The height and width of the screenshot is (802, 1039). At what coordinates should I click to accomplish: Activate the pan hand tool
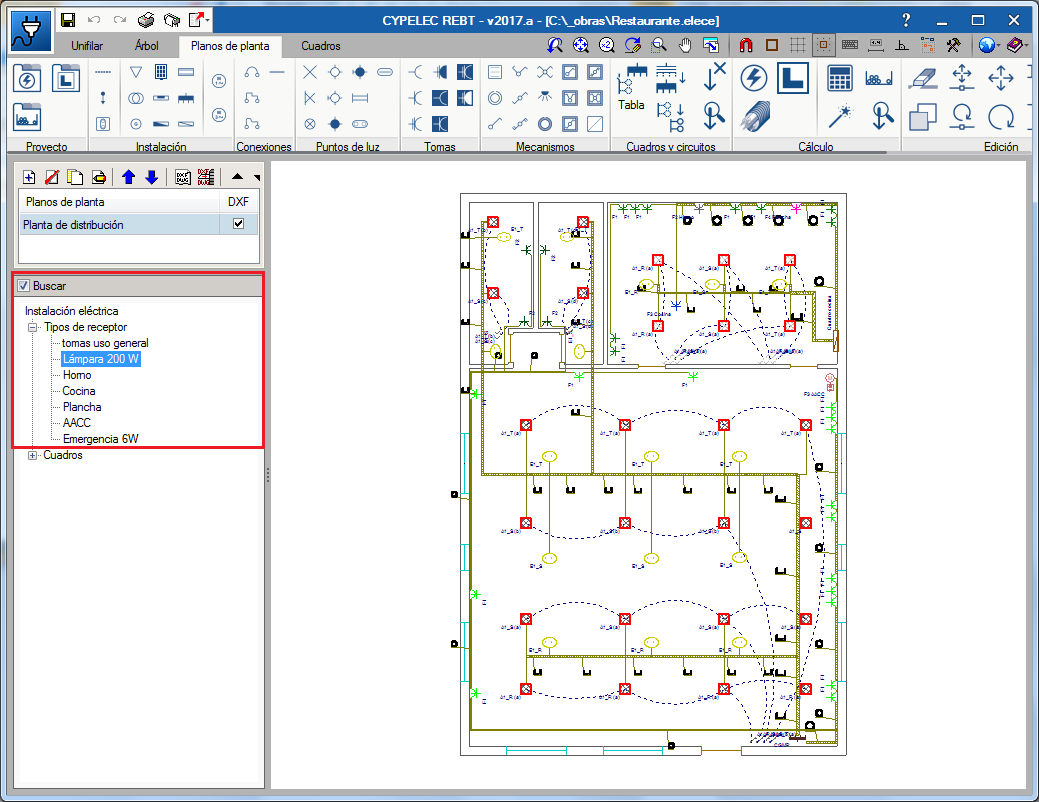click(685, 45)
